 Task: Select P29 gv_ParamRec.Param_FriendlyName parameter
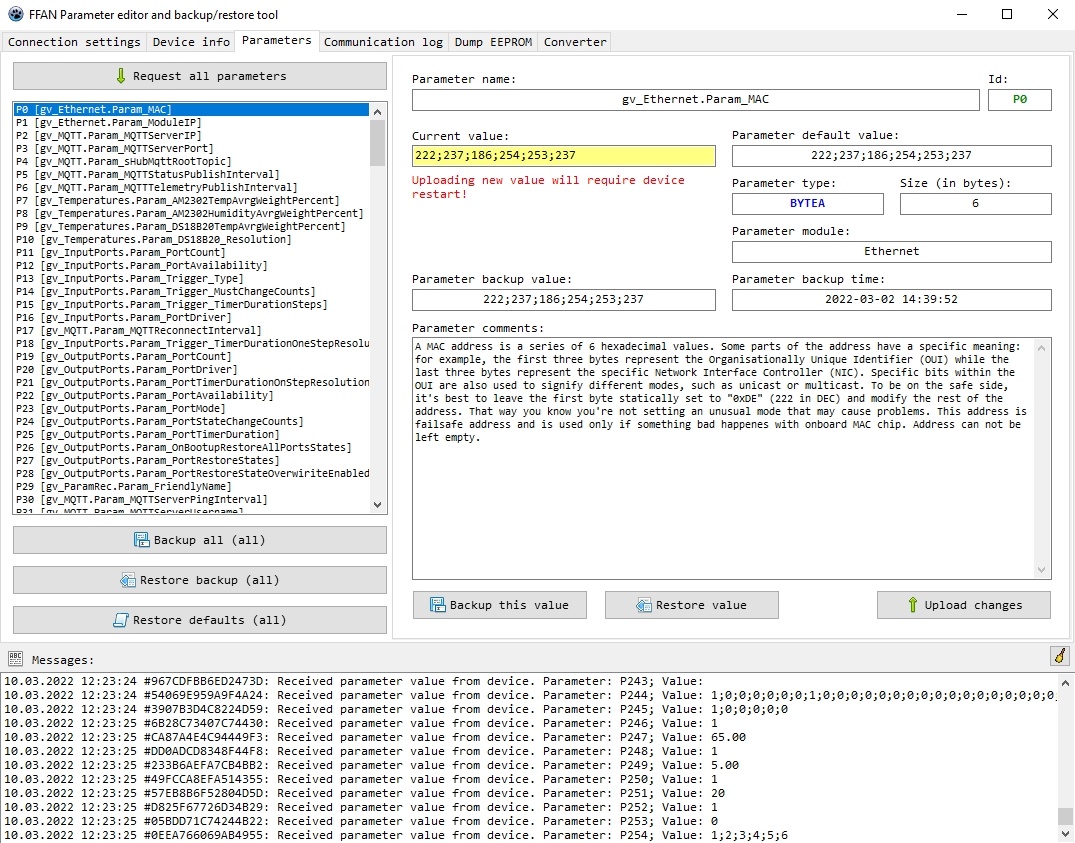(x=123, y=486)
